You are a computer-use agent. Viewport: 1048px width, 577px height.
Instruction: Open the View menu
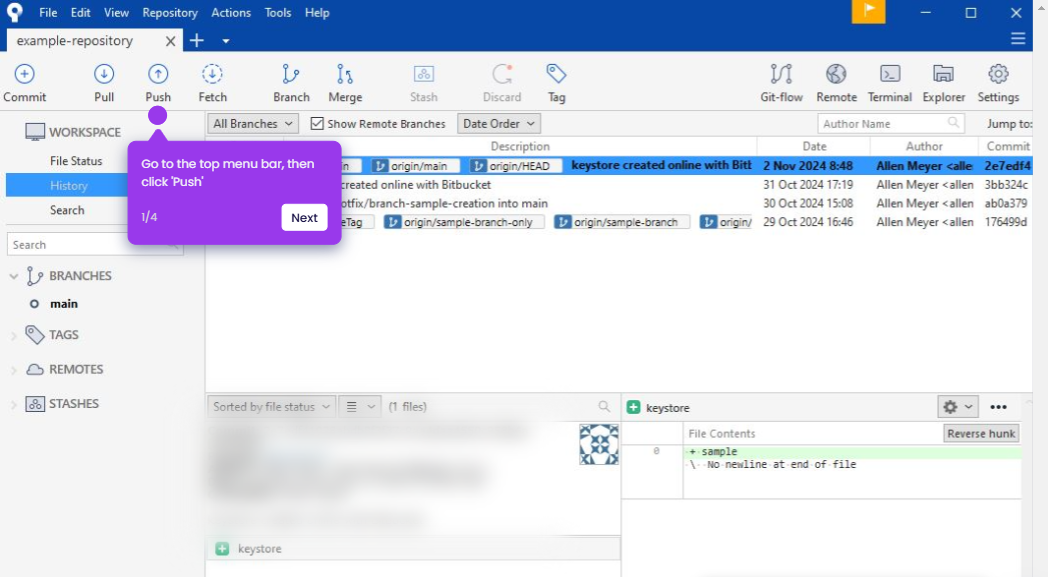point(116,13)
